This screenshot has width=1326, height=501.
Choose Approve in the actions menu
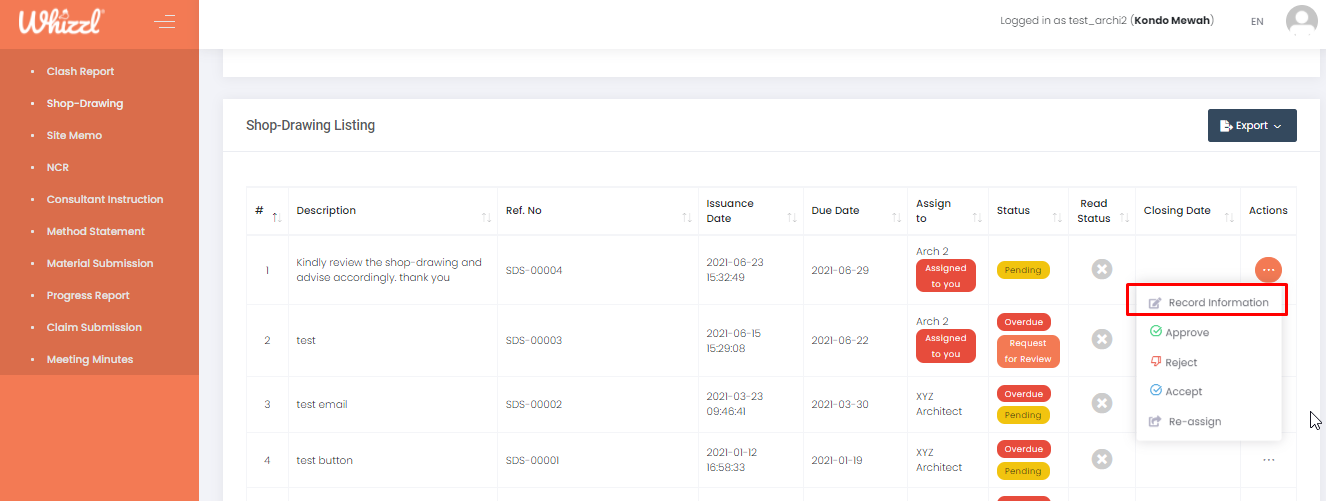[1186, 332]
